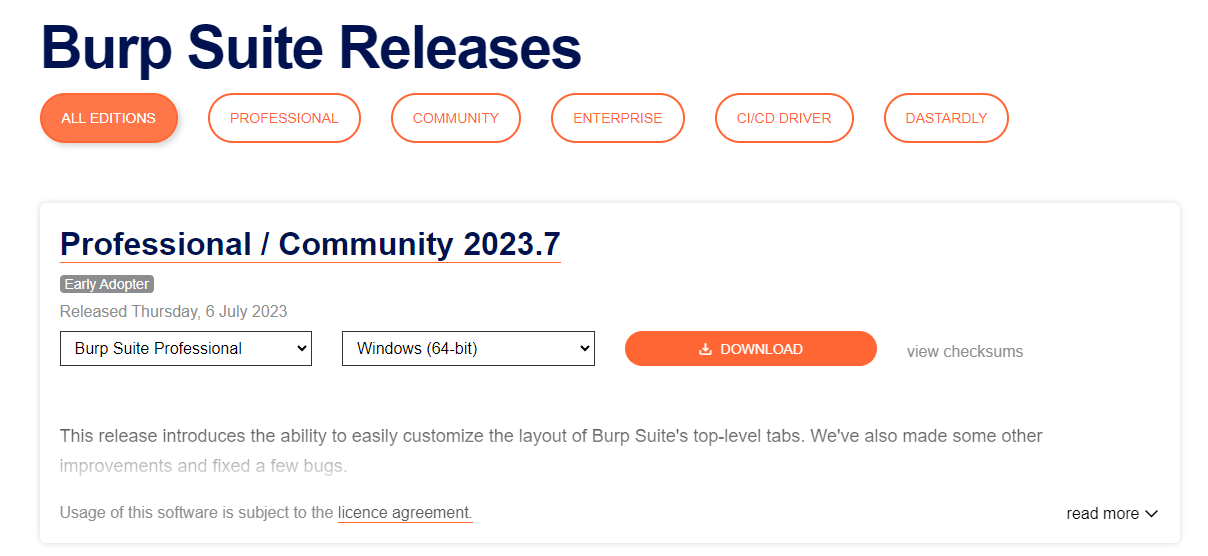Expand the release notes with read more

(x=1112, y=514)
